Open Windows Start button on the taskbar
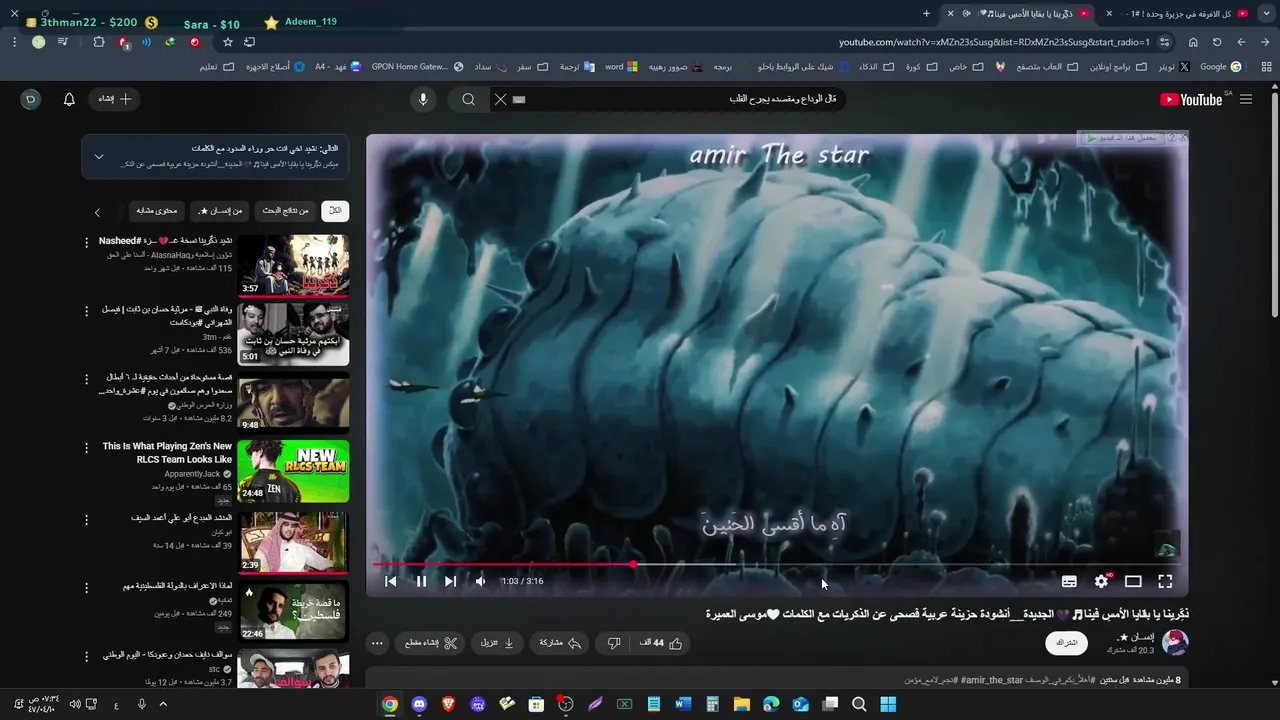This screenshot has width=1280, height=720. click(x=888, y=704)
